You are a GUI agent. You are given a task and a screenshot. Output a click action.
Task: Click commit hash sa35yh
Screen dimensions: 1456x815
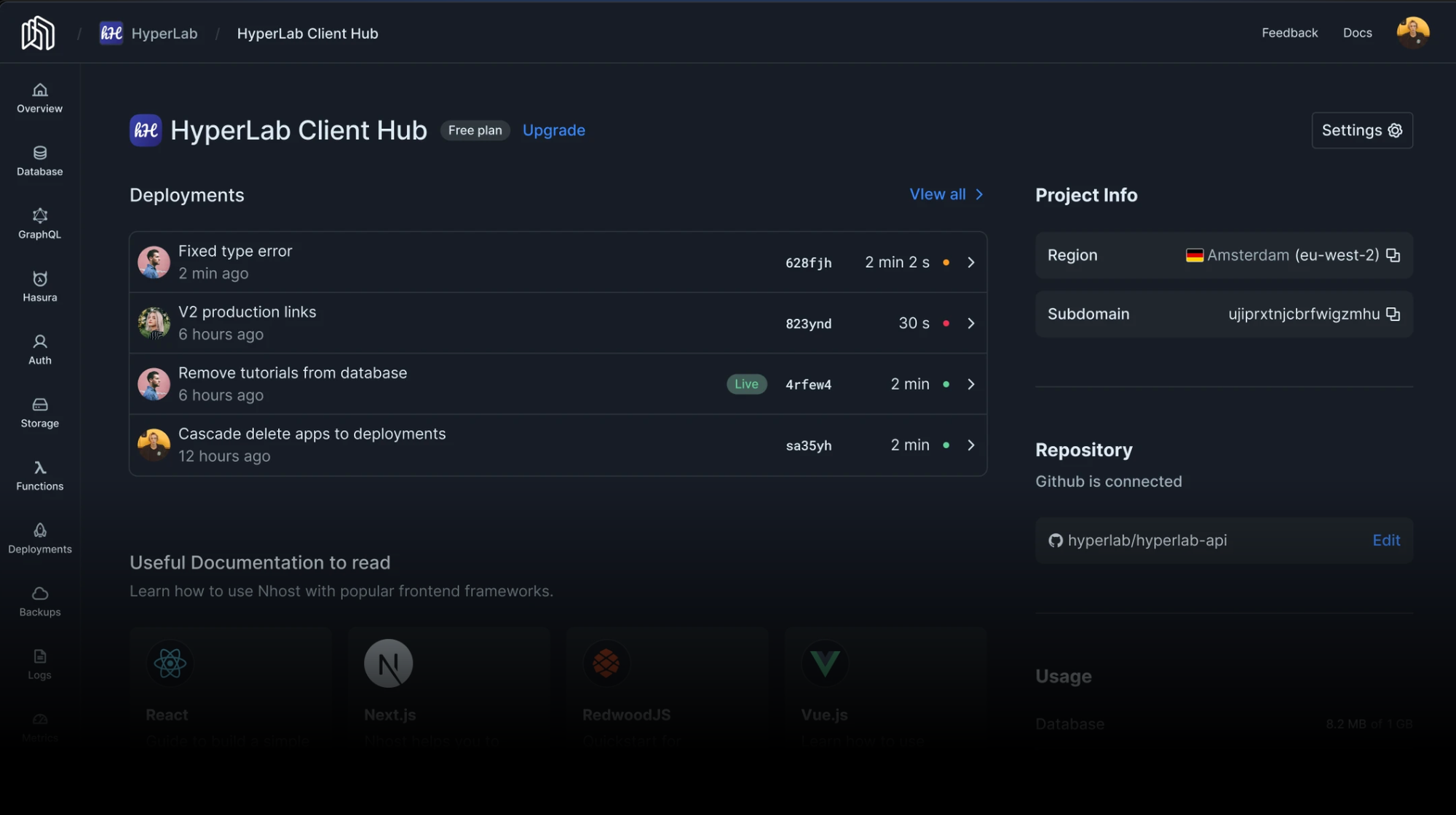(x=808, y=445)
